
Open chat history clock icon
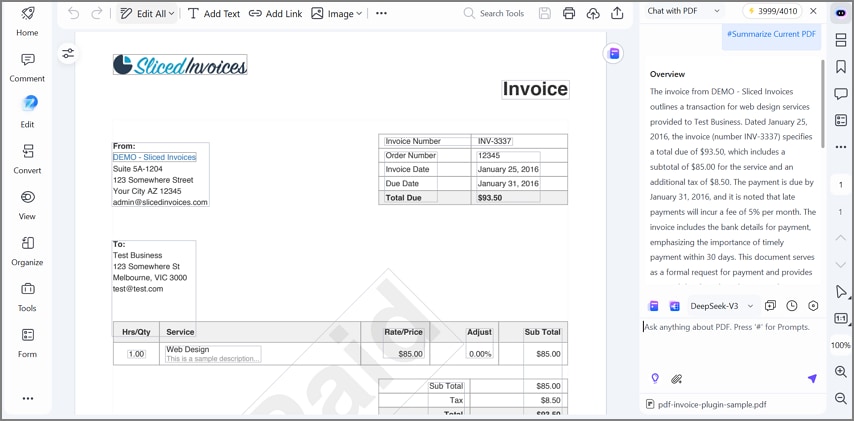792,306
